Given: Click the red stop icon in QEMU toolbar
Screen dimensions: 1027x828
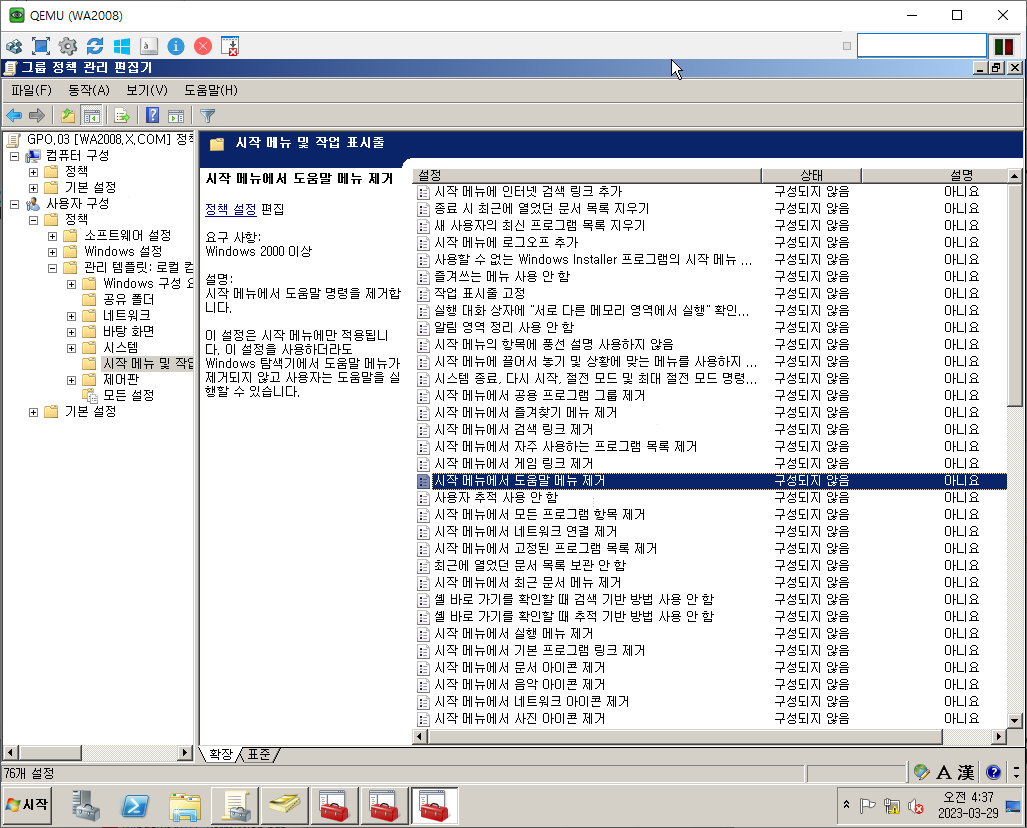Looking at the screenshot, I should pyautogui.click(x=203, y=46).
